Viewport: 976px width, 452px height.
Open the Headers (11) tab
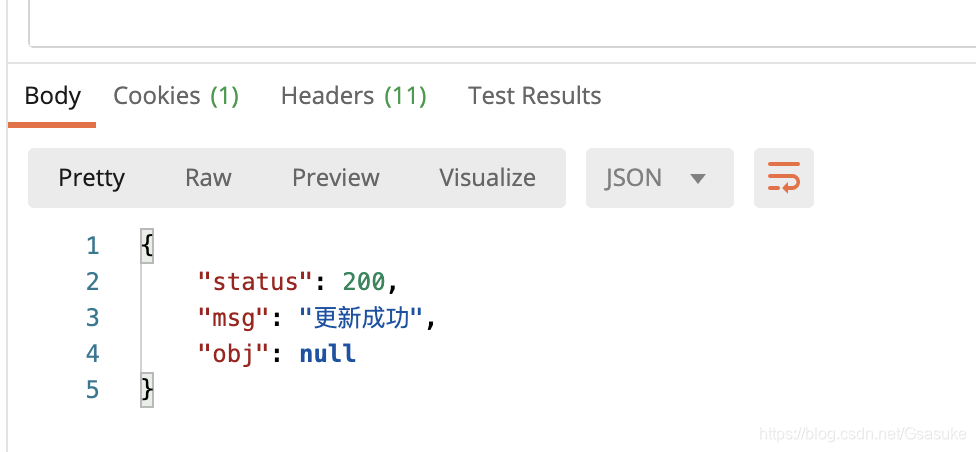pyautogui.click(x=354, y=96)
